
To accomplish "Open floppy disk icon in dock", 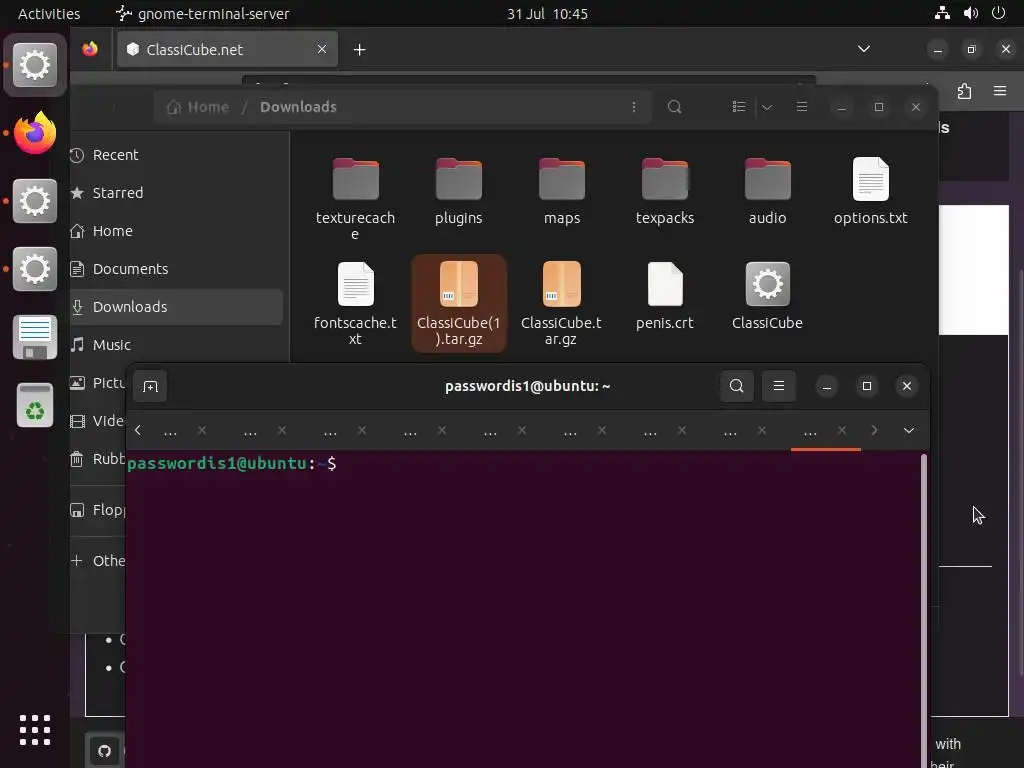I will point(35,337).
